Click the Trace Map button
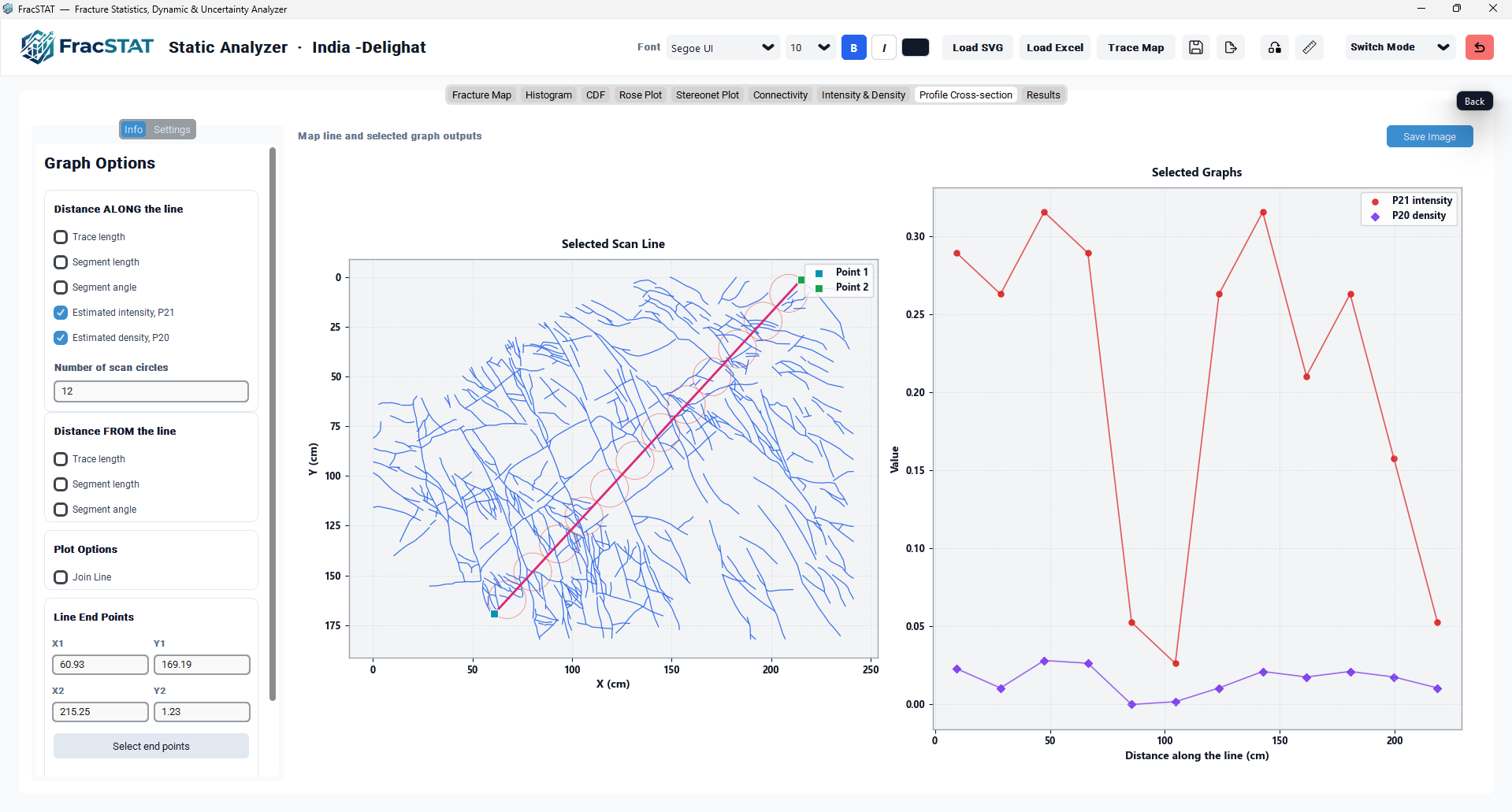Image resolution: width=1512 pixels, height=812 pixels. 1136,47
